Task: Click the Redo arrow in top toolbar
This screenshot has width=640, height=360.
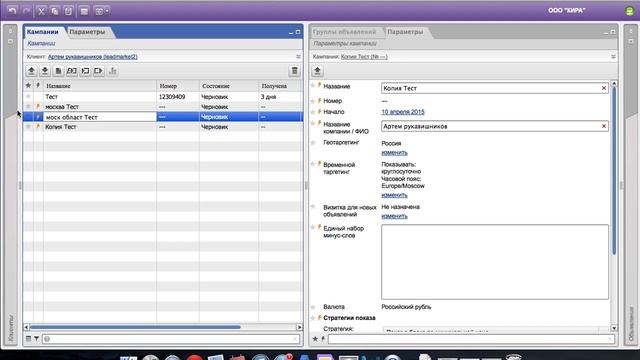Action: tap(27, 11)
